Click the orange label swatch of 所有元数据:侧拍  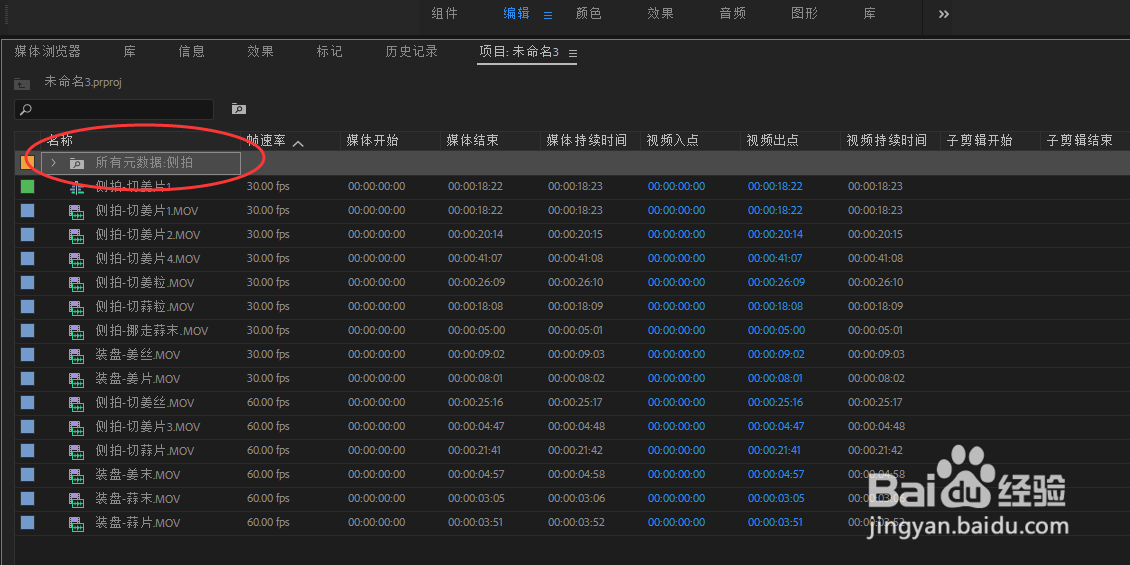pyautogui.click(x=27, y=163)
